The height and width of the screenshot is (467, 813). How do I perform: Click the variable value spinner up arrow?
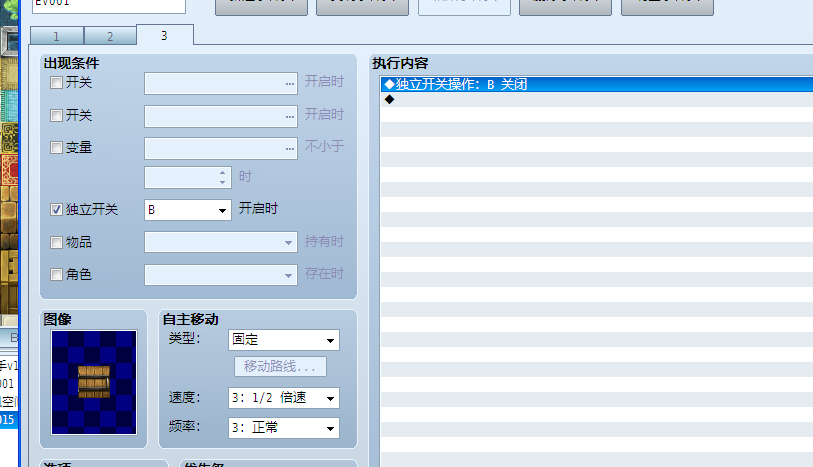[223, 172]
